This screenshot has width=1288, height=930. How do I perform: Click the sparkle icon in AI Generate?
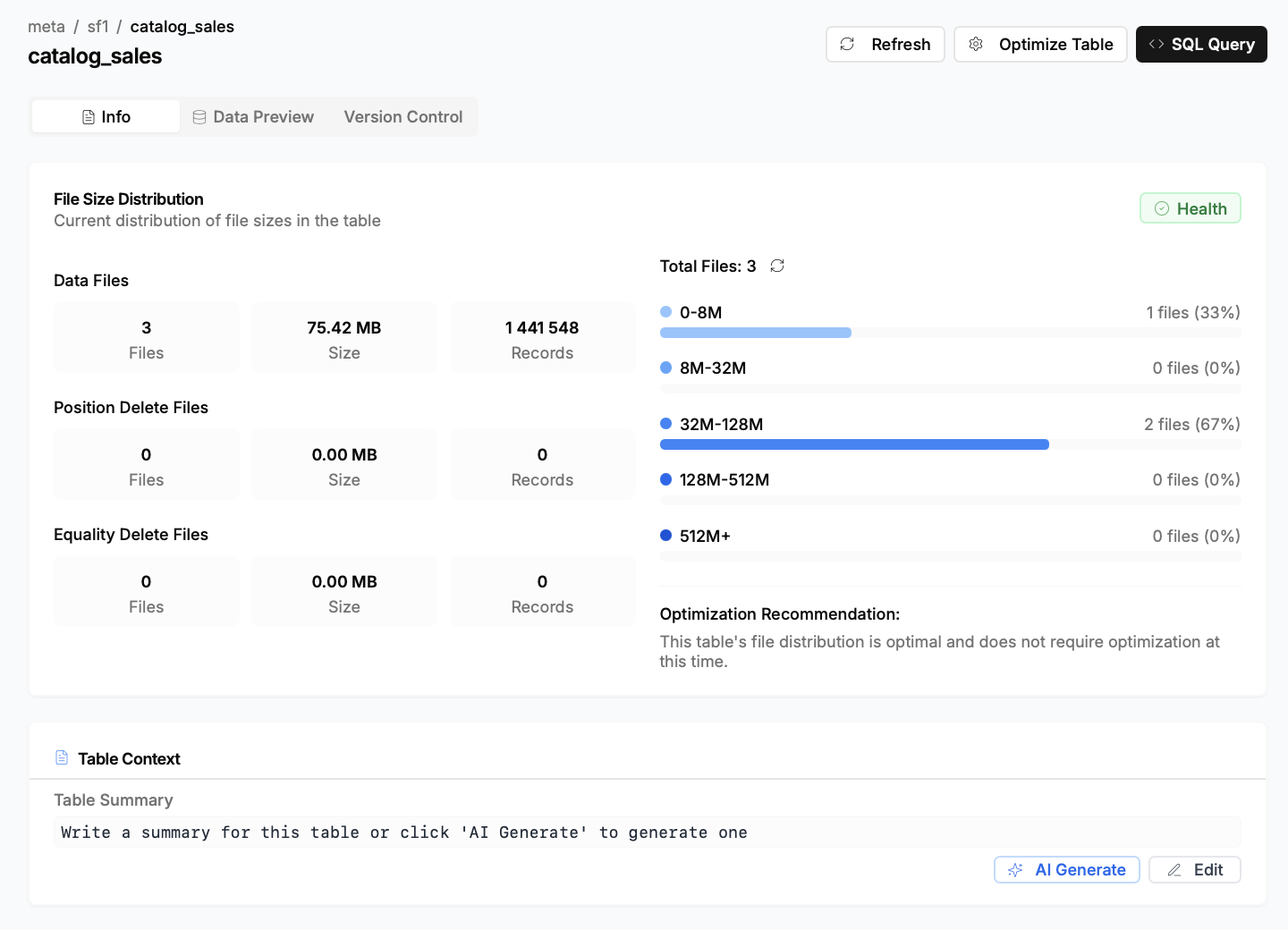point(1015,870)
